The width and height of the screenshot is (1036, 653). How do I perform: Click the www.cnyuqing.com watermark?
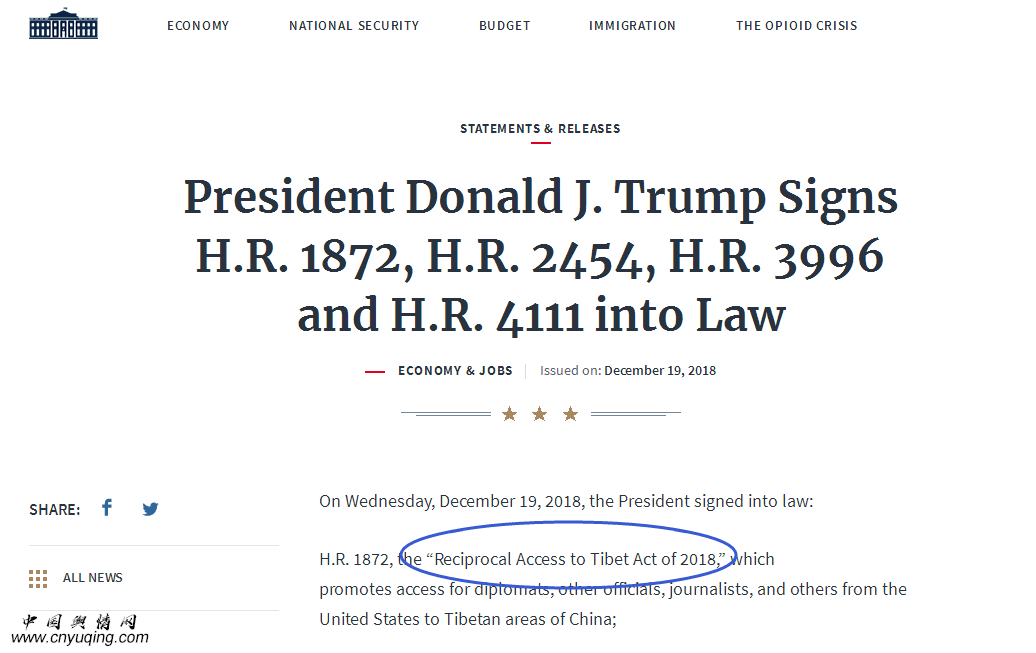pos(80,637)
